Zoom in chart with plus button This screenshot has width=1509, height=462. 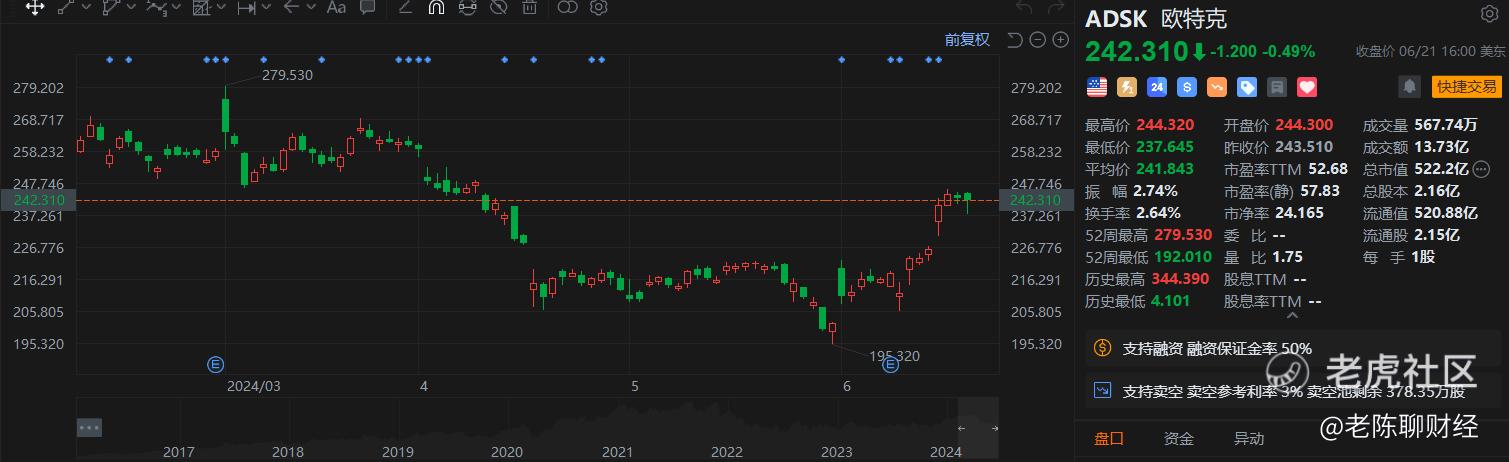pos(1060,40)
